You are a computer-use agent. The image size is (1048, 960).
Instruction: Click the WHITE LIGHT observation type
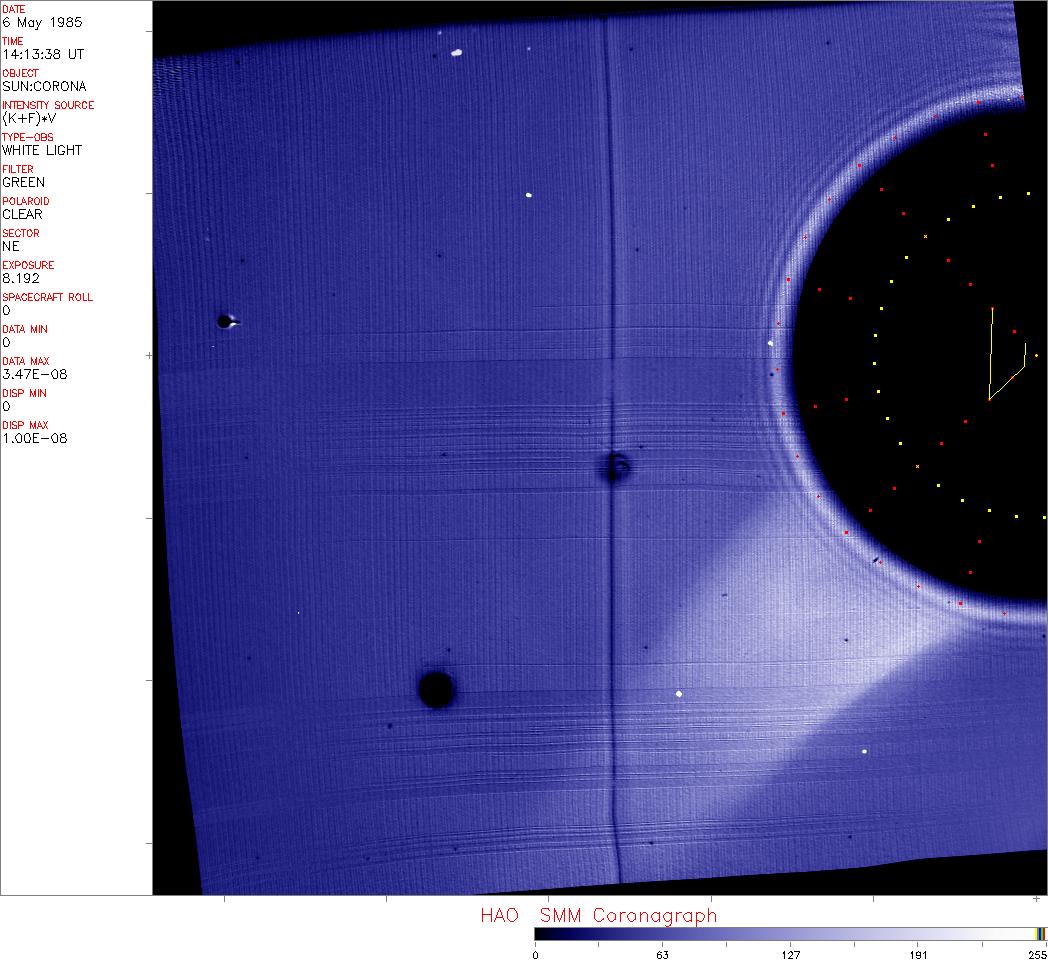click(x=42, y=150)
